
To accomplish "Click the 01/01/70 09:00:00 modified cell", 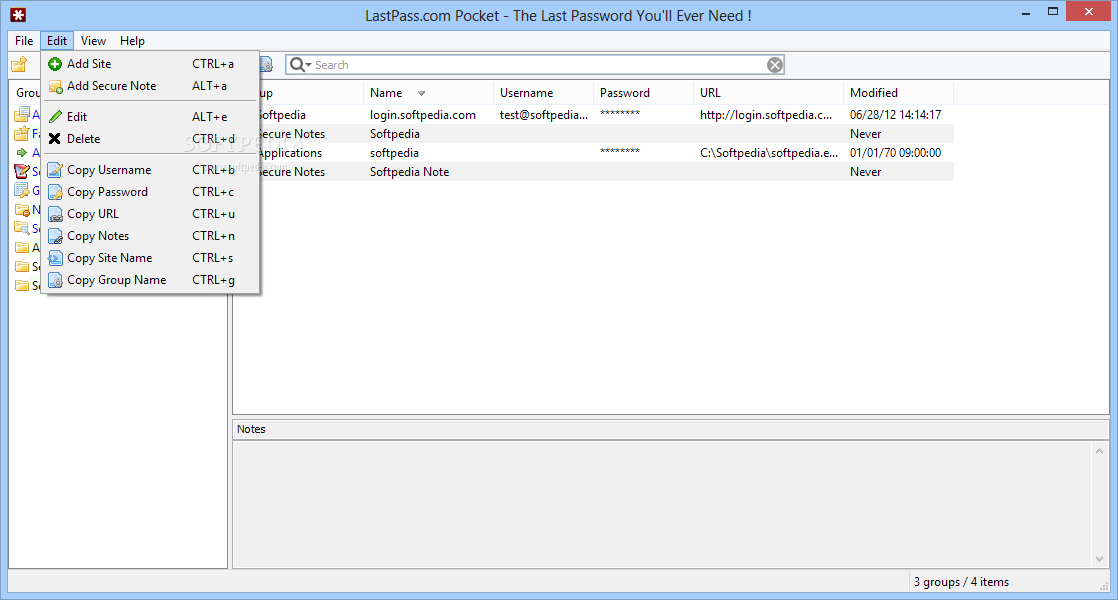I will [x=896, y=153].
